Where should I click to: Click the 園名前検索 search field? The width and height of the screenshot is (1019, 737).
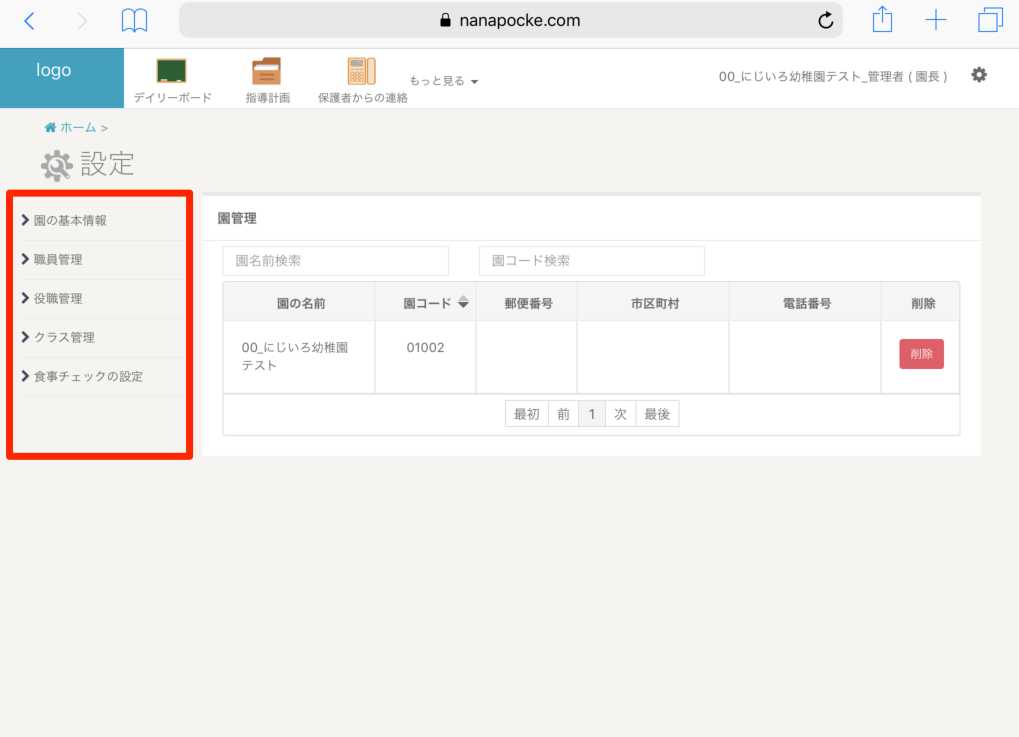click(335, 261)
